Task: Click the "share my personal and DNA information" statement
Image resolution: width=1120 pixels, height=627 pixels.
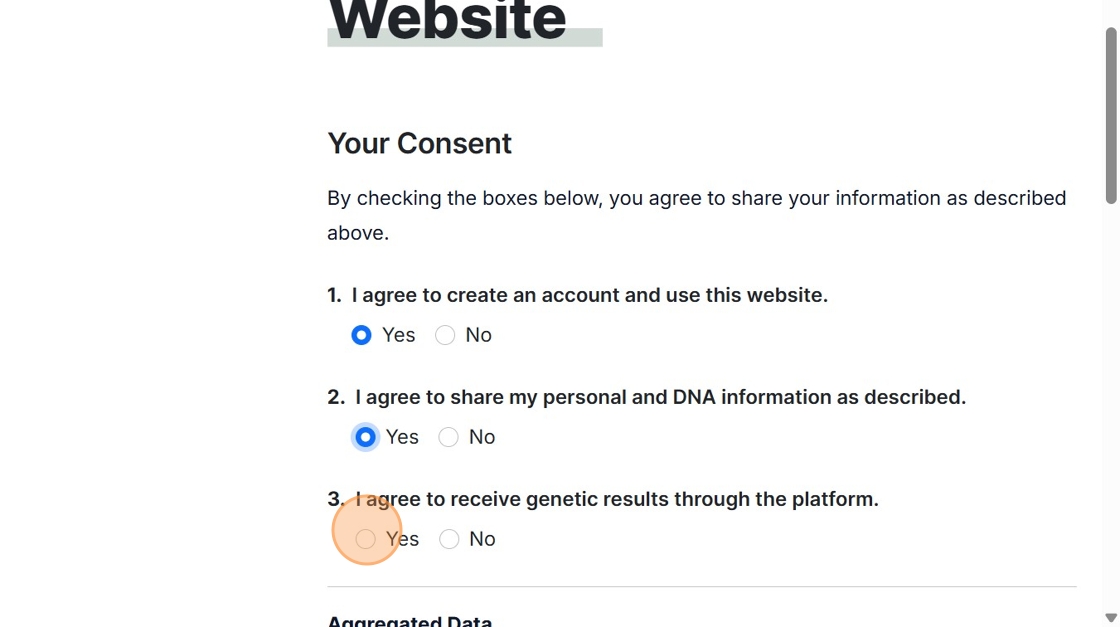Action: (660, 397)
